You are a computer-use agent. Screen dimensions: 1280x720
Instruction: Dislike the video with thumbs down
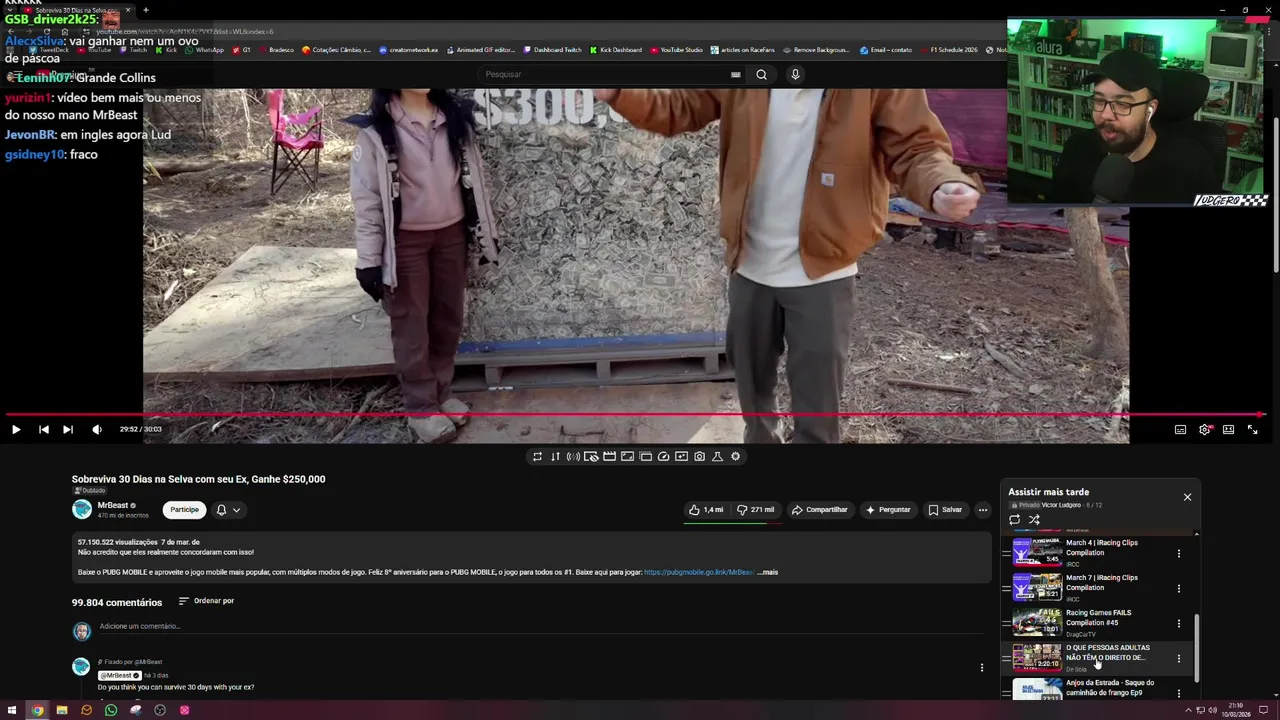(x=756, y=510)
